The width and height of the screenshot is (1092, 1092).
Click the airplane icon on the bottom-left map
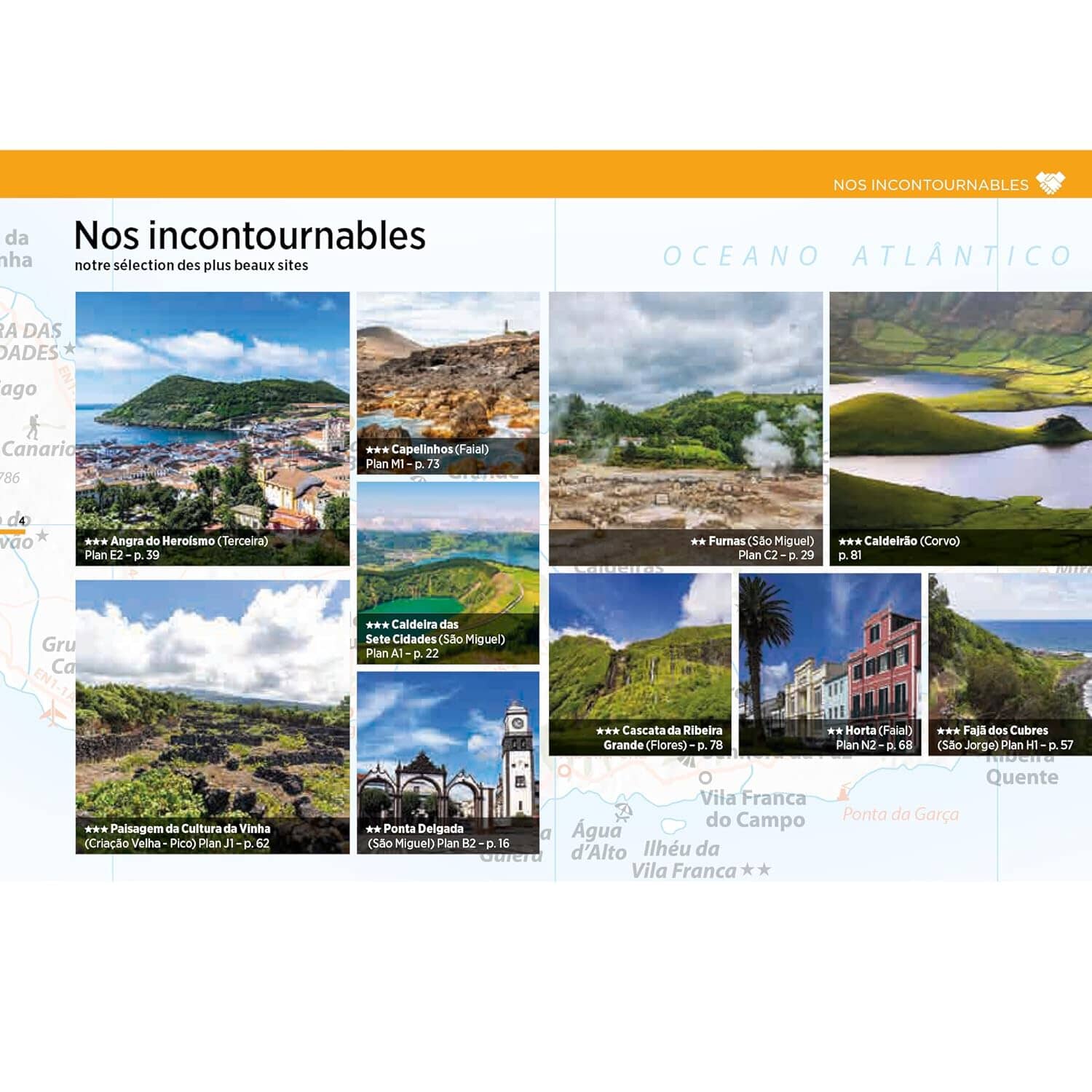tap(53, 713)
